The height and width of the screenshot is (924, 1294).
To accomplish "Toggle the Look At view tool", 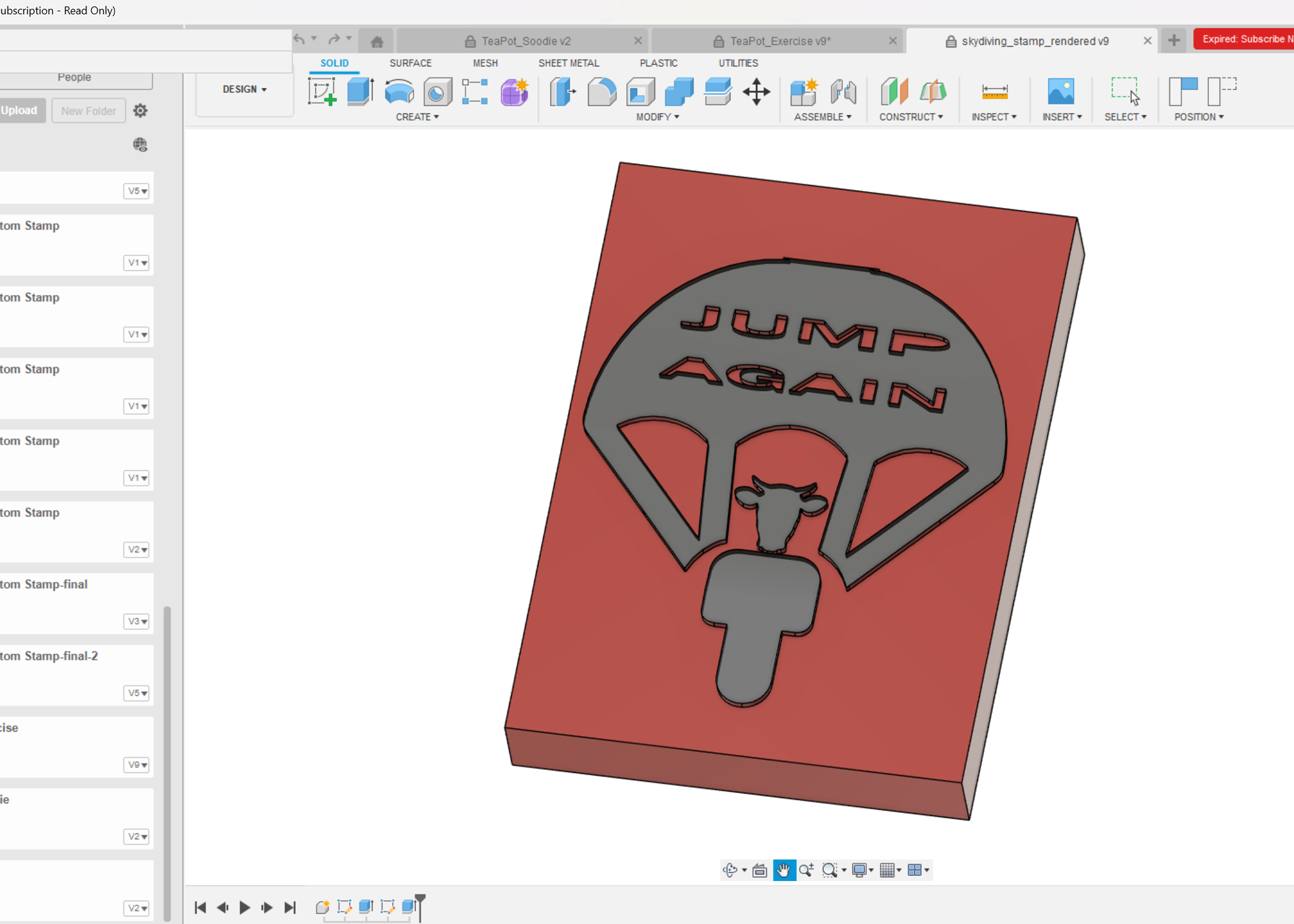I will pos(760,870).
